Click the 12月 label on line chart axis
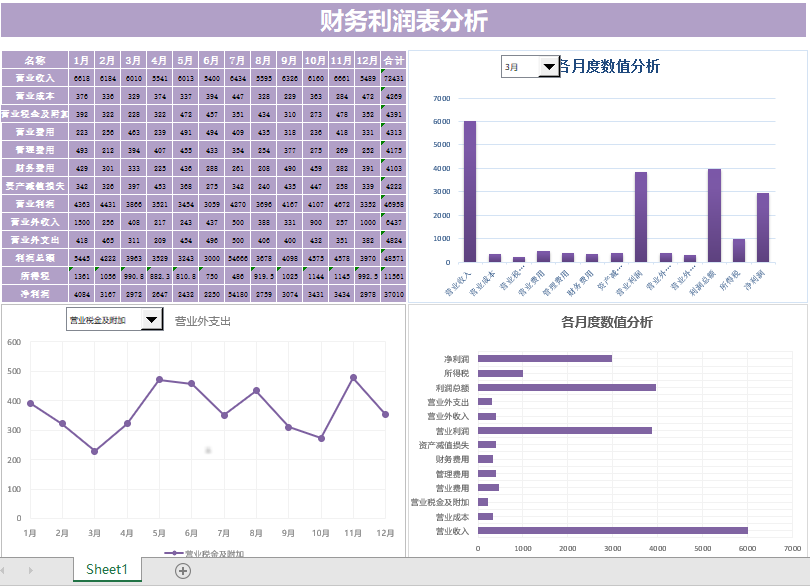Viewport: 810px width, 586px height. tap(385, 533)
